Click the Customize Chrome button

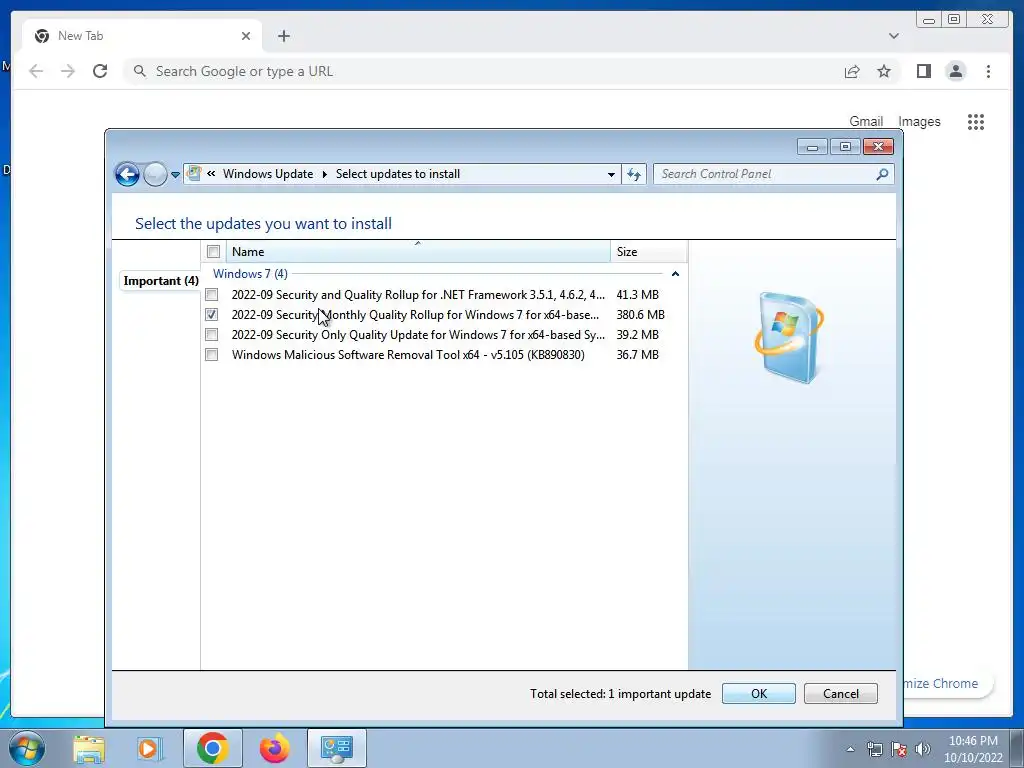(x=950, y=683)
